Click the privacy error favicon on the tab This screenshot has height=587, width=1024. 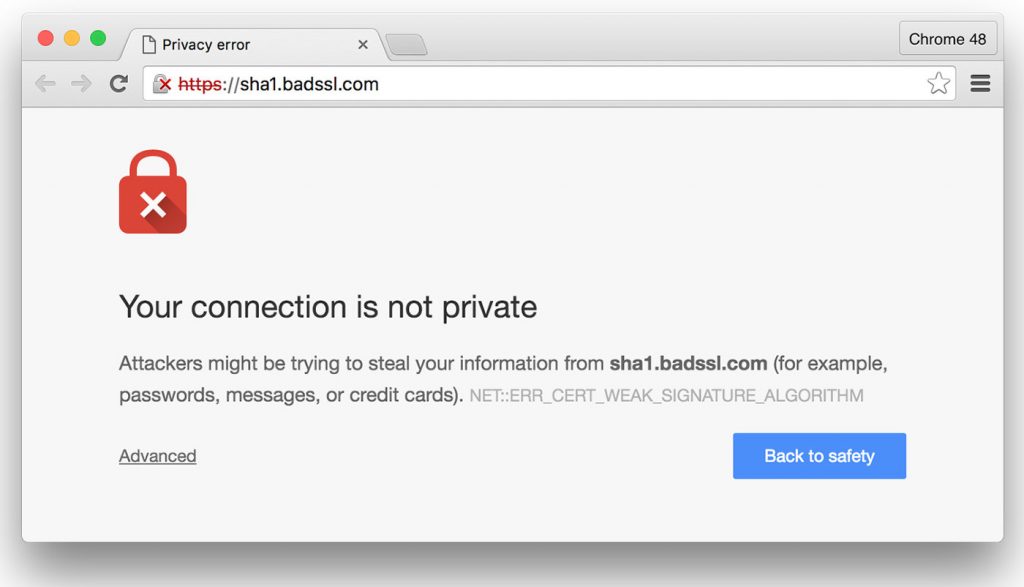150,44
